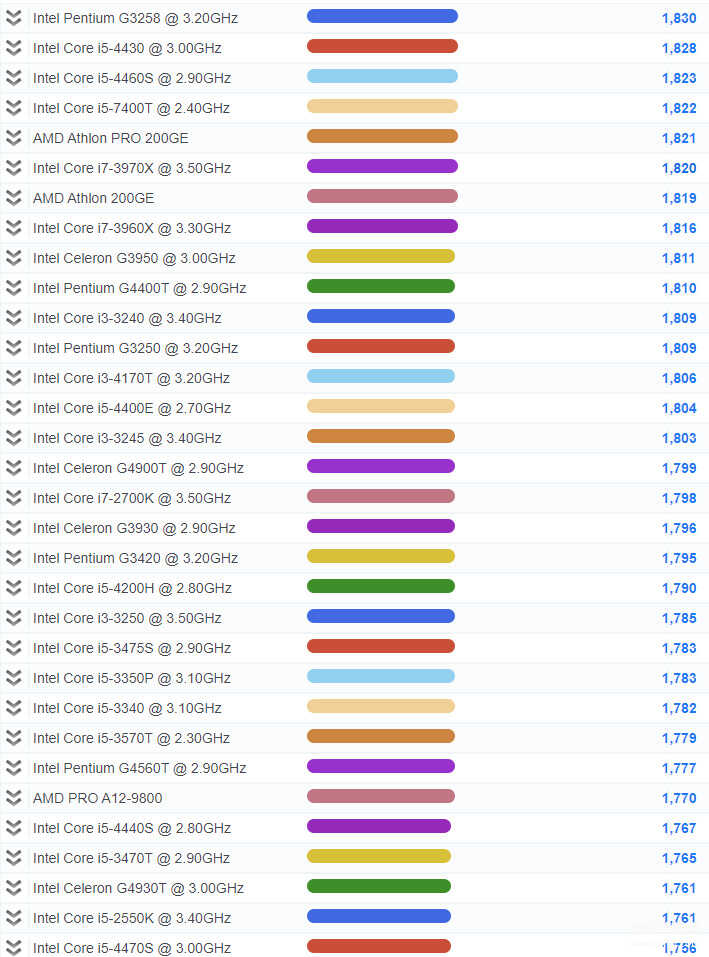The height and width of the screenshot is (957, 709).
Task: Expand the Intel Core i7-2700K row chevron
Action: (13, 497)
